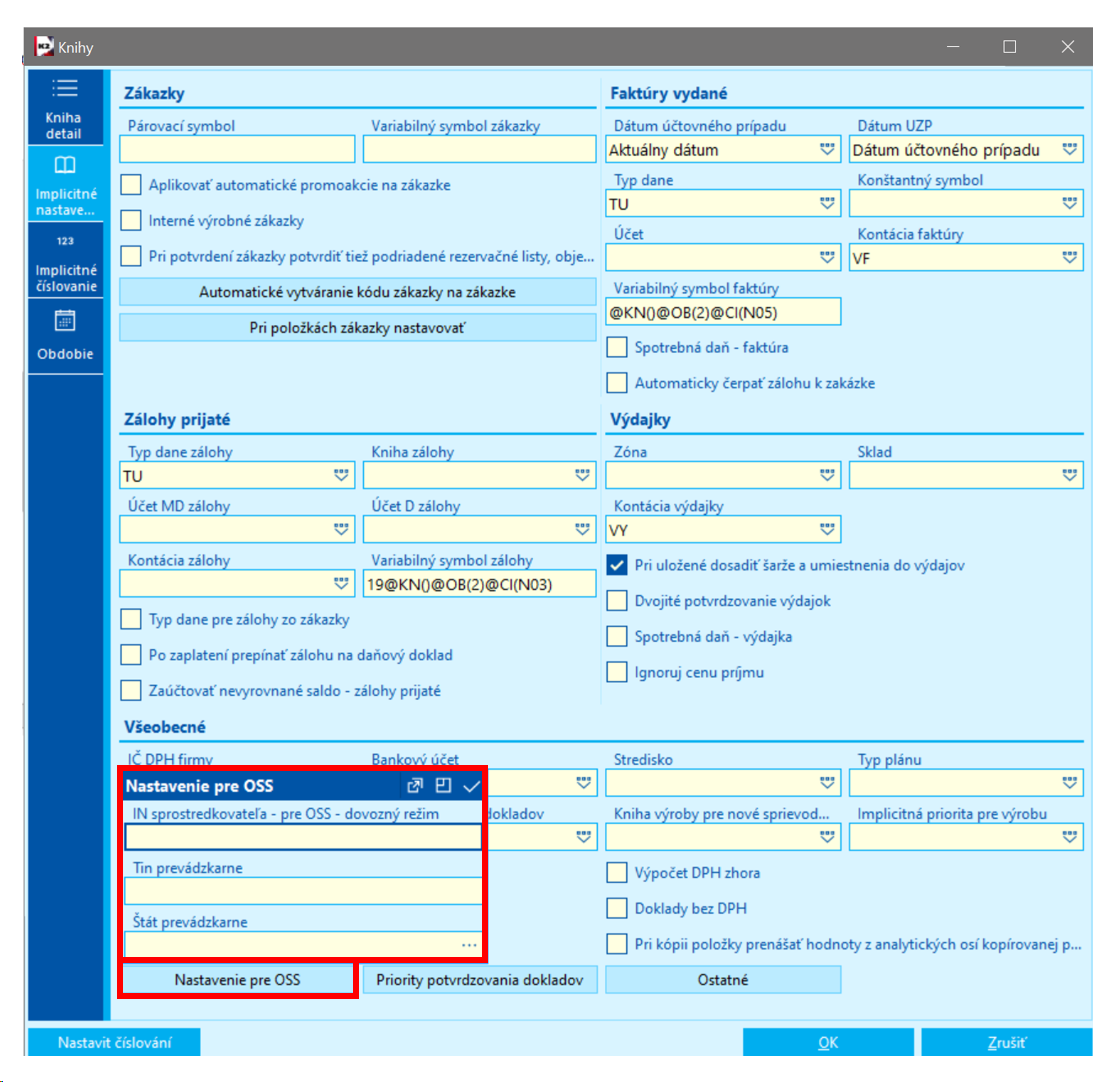Image resolution: width=1107 pixels, height=1082 pixels.
Task: Expand Kniha výroby pre nové sprievodky dropdown
Action: (827, 837)
